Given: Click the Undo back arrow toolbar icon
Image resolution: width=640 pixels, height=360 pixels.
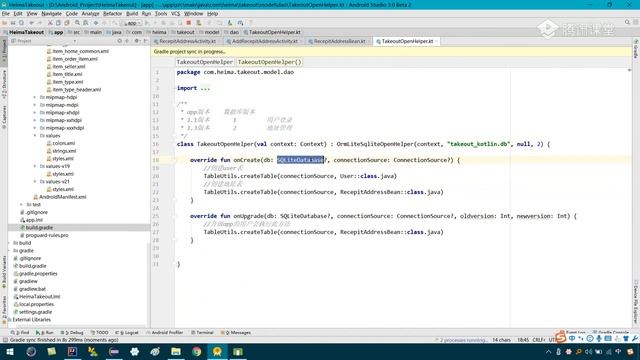Looking at the screenshot, I should click(x=31, y=23).
